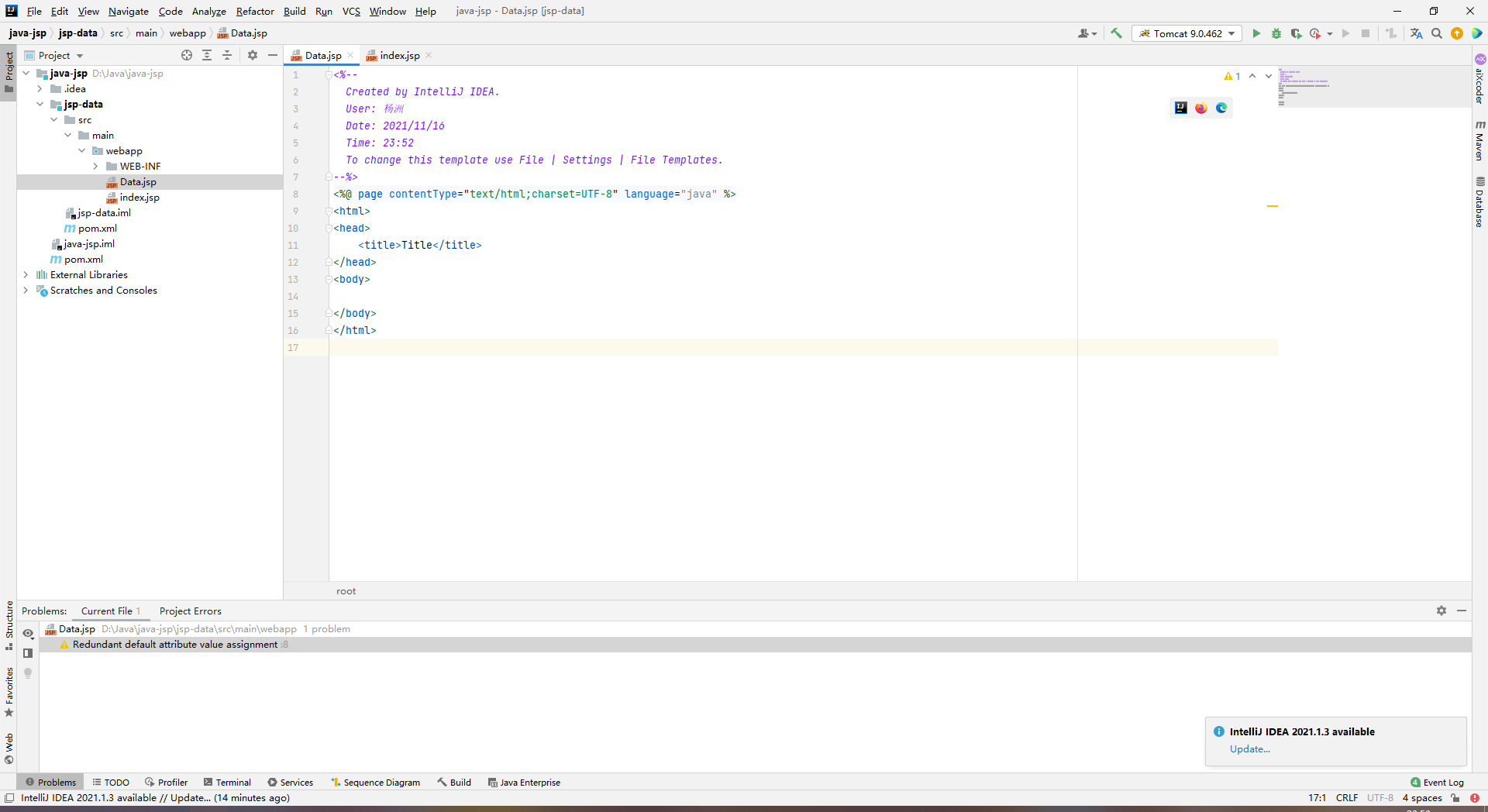Viewport: 1488px width, 812px height.
Task: Expand the .idea folder
Action: (40, 89)
